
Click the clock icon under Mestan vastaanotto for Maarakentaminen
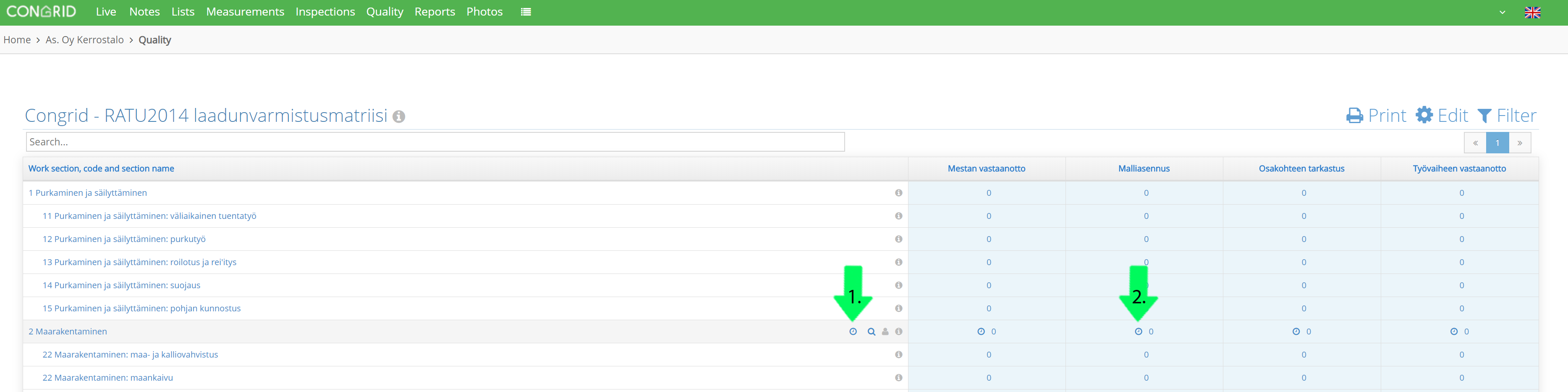pos(981,331)
